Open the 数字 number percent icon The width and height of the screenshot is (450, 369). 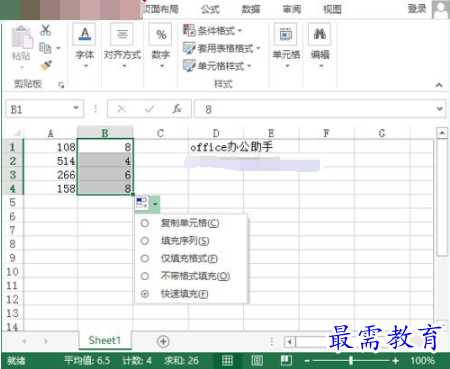tap(161, 34)
